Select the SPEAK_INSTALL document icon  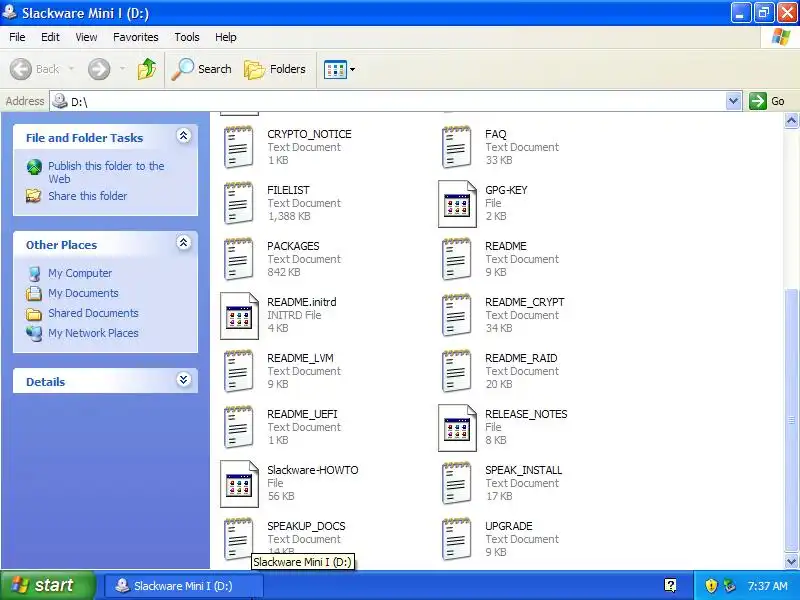tap(457, 483)
